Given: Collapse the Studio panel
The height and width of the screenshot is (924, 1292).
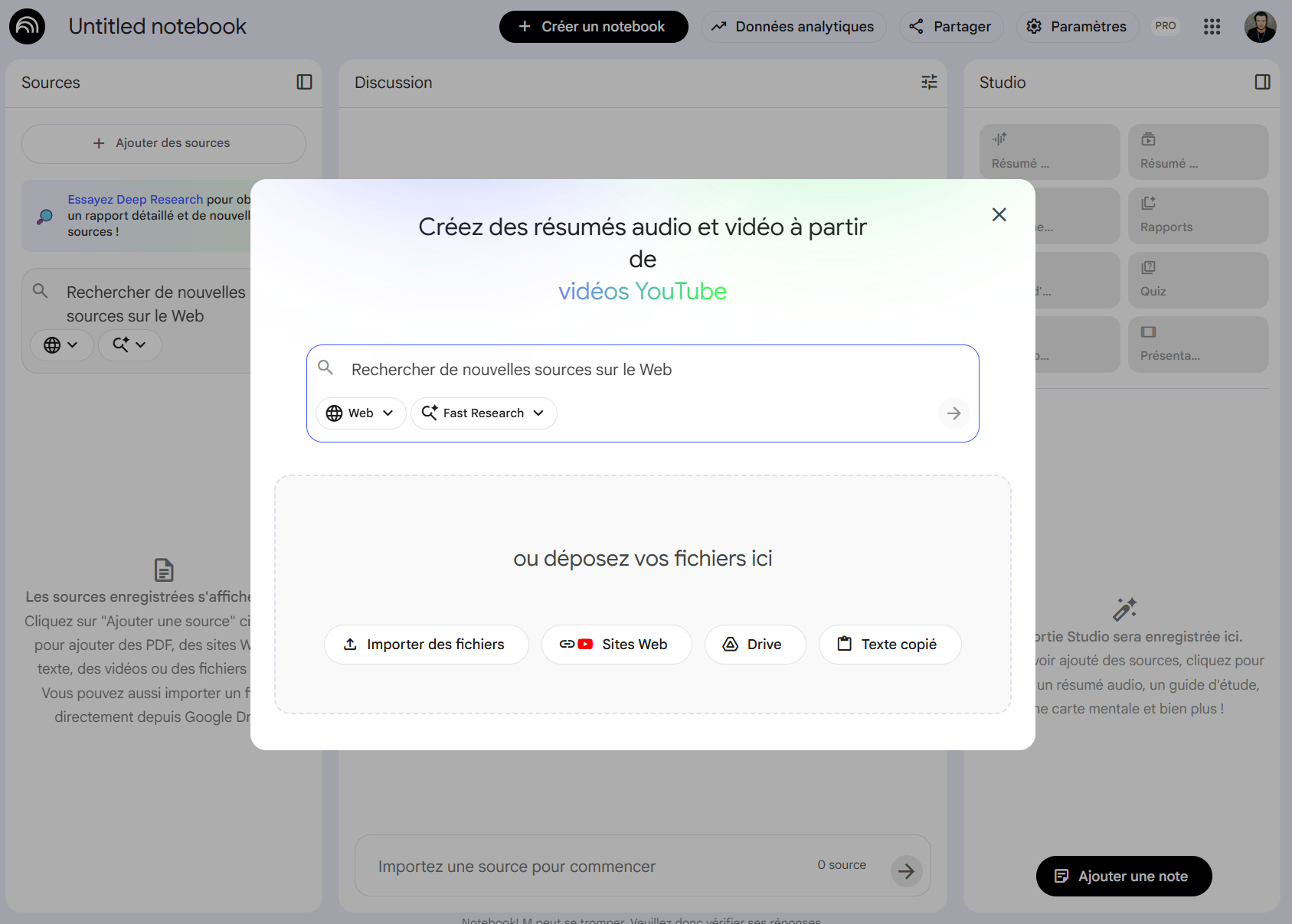Looking at the screenshot, I should point(1263,82).
